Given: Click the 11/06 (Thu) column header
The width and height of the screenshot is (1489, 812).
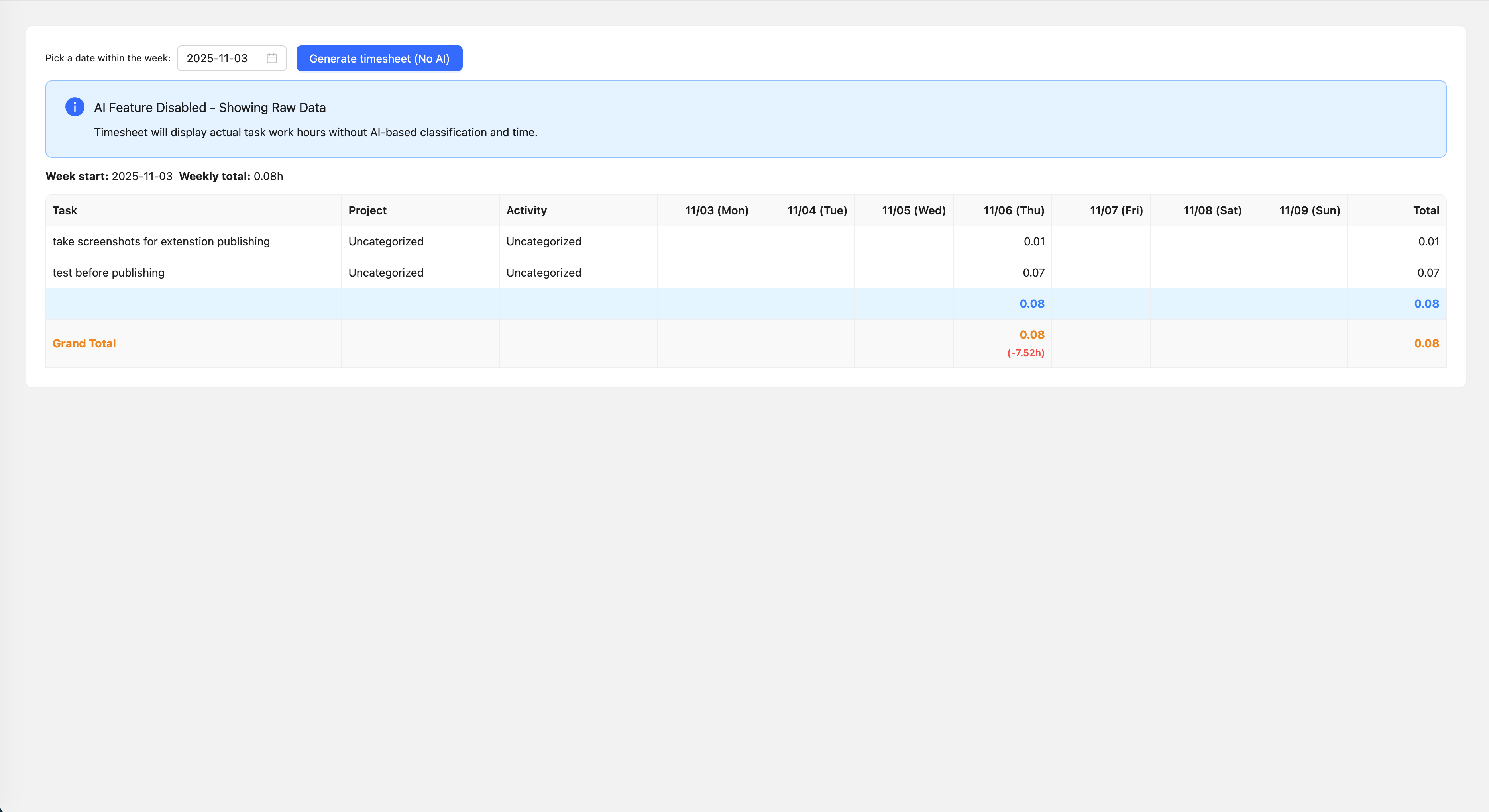Looking at the screenshot, I should coord(1013,210).
